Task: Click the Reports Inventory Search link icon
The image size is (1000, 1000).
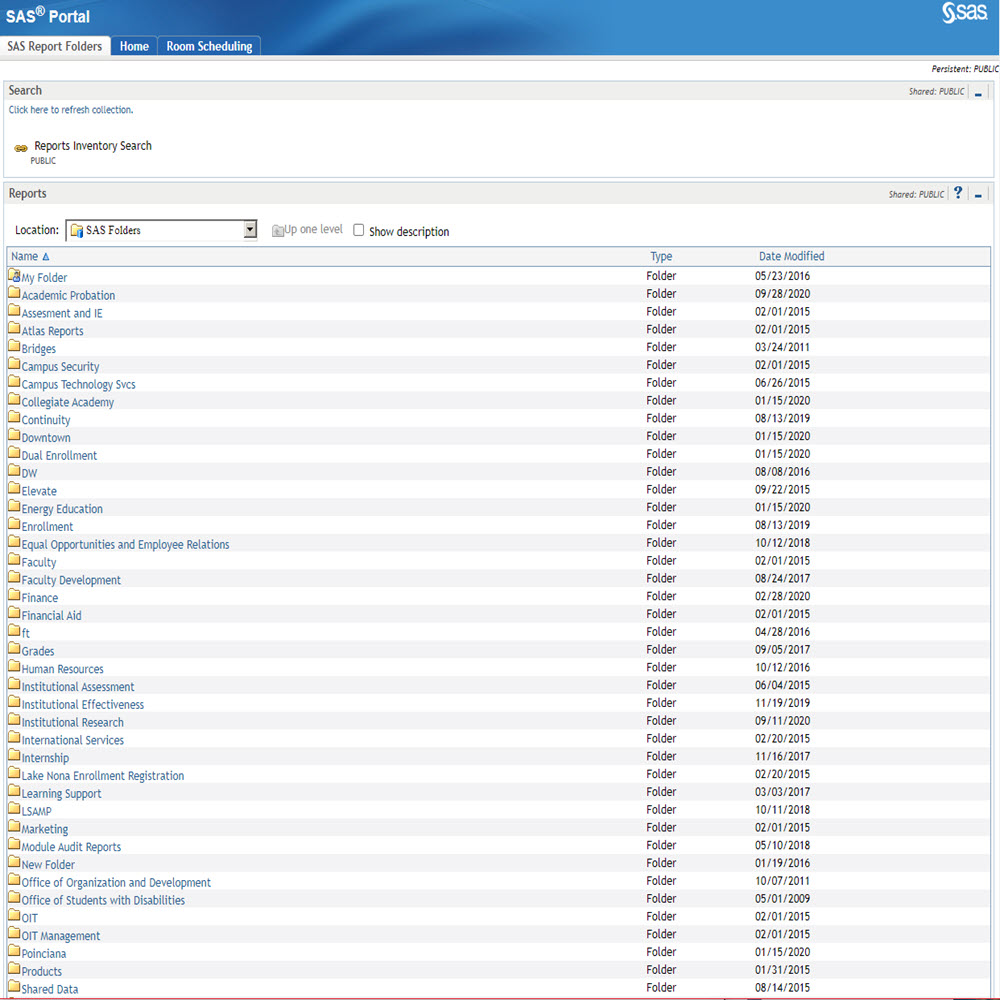Action: [x=21, y=148]
